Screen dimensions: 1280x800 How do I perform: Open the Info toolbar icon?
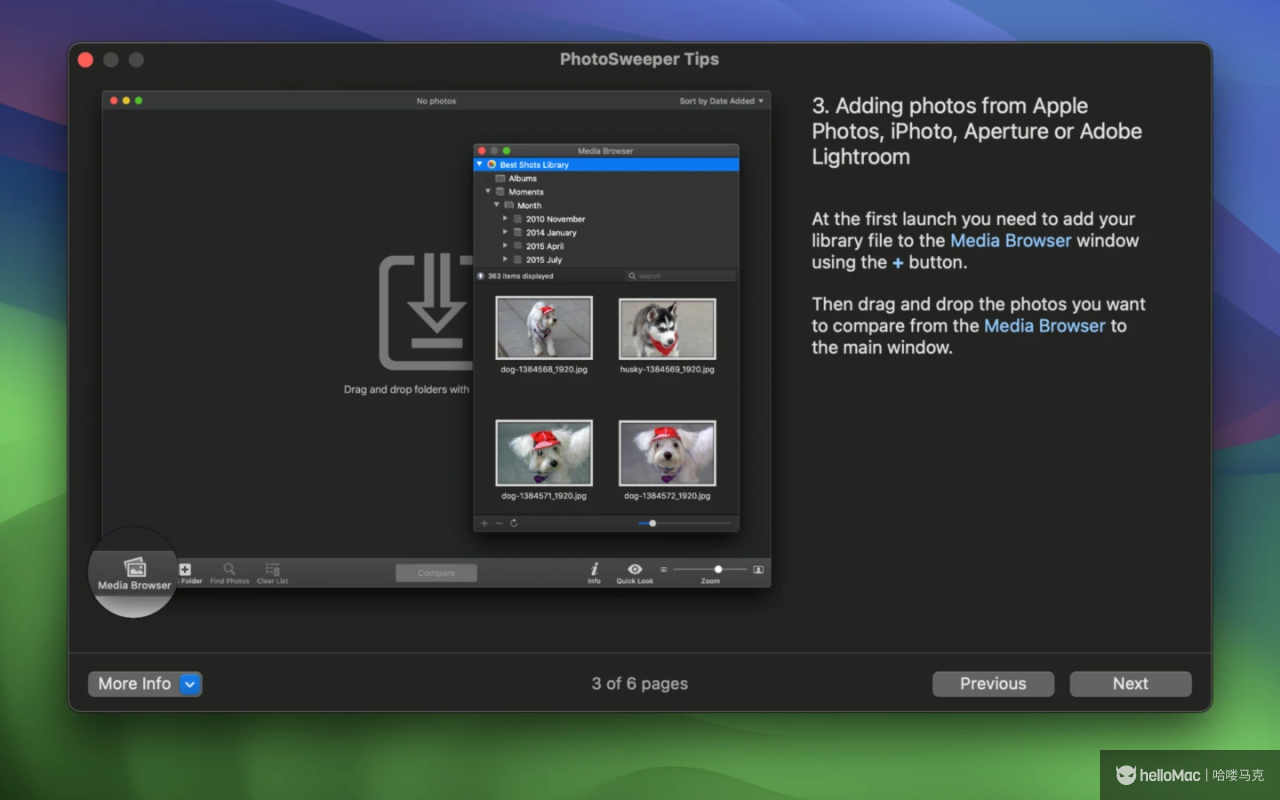(594, 569)
